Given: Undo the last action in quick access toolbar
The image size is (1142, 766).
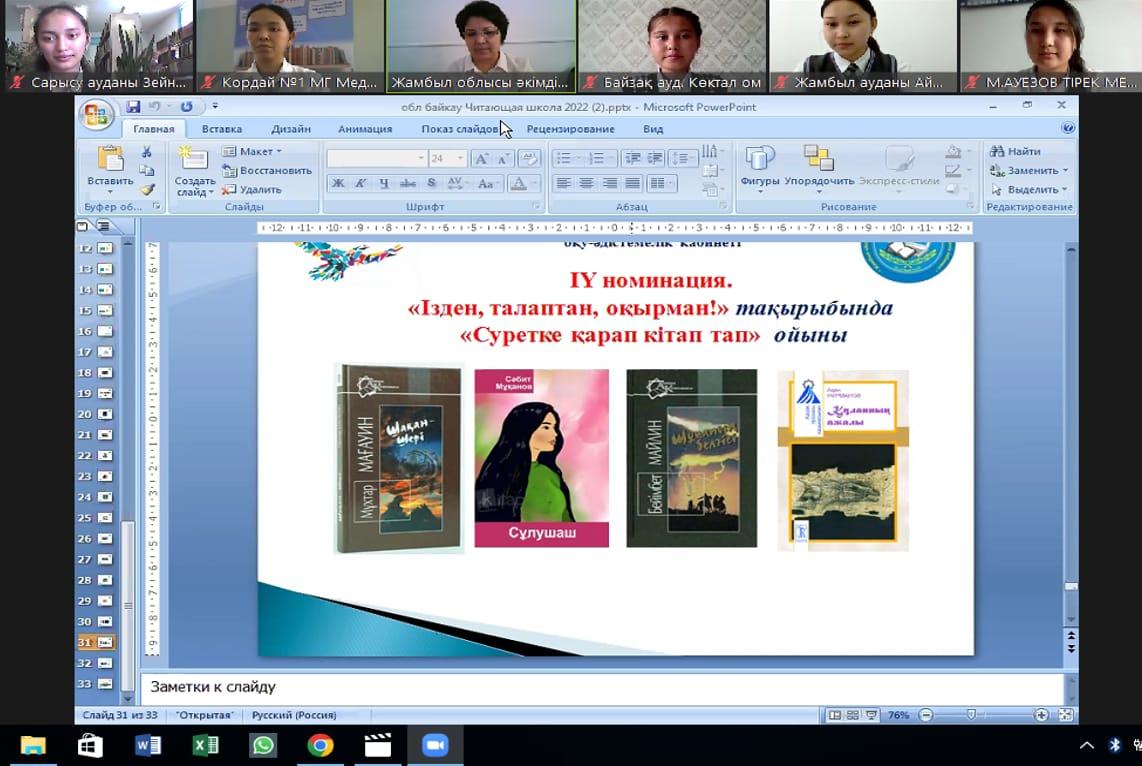Looking at the screenshot, I should [154, 107].
